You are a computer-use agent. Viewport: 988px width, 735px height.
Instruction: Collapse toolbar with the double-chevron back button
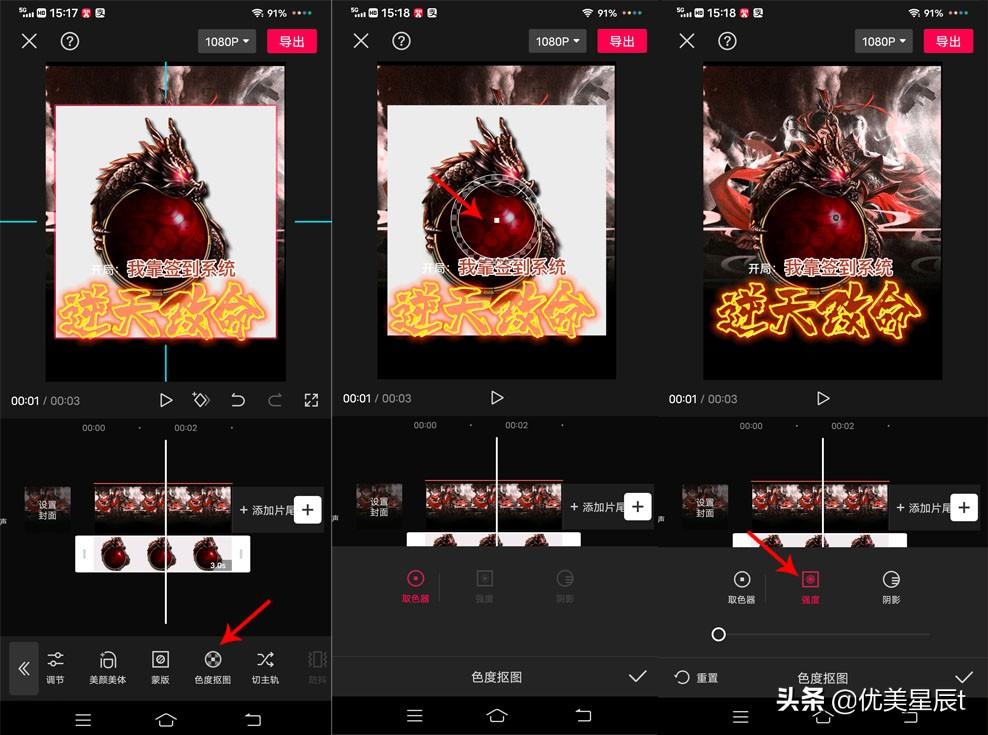pyautogui.click(x=24, y=669)
